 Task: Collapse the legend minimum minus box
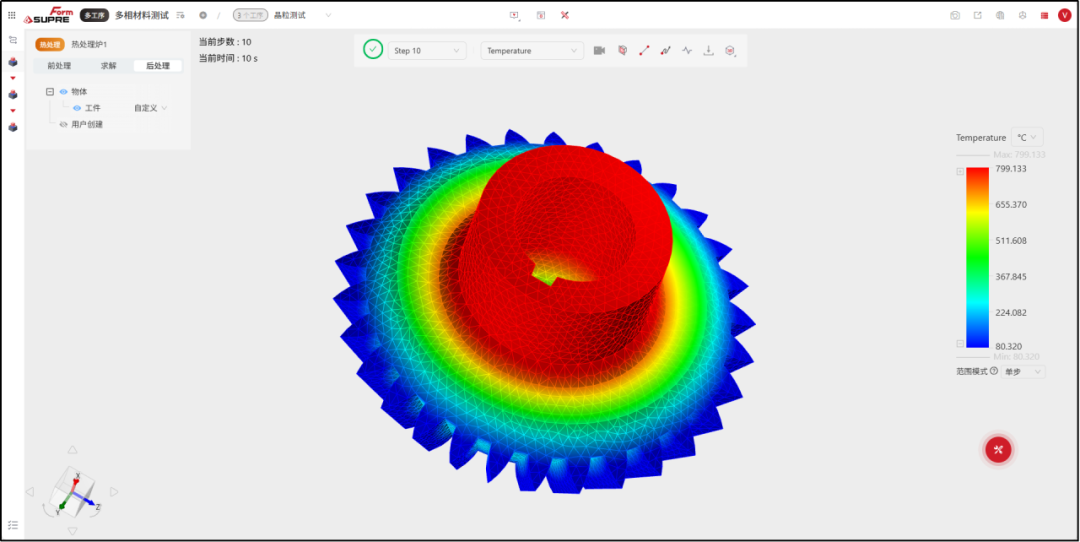(x=960, y=343)
